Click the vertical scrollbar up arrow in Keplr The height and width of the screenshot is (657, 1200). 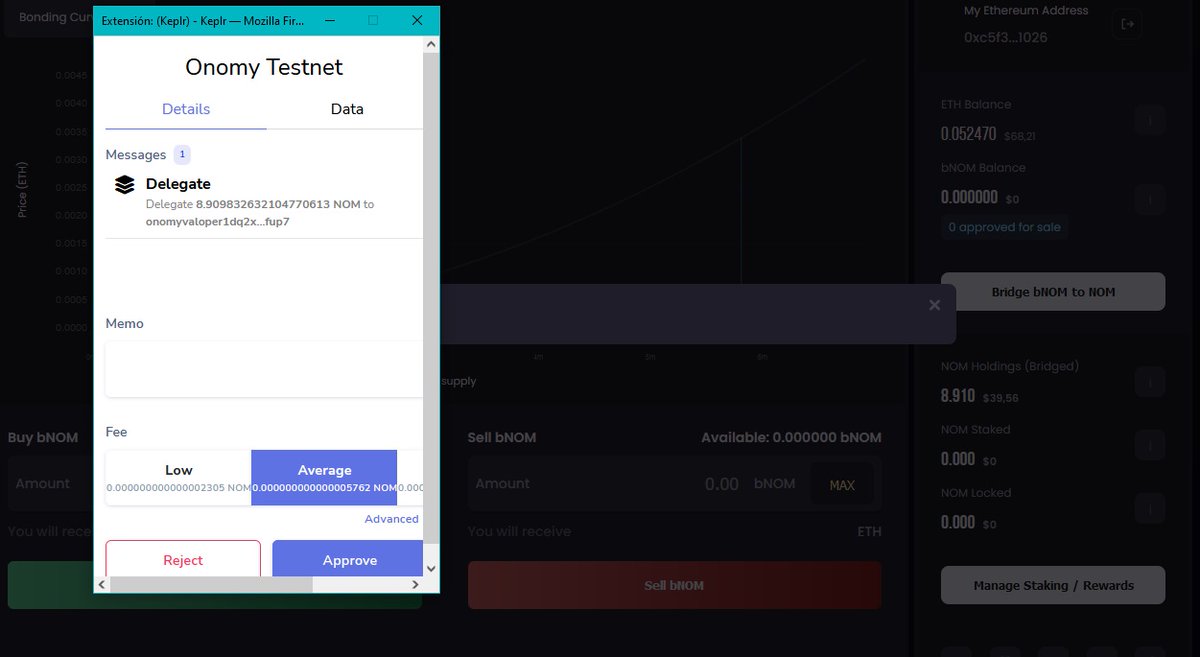click(x=431, y=44)
